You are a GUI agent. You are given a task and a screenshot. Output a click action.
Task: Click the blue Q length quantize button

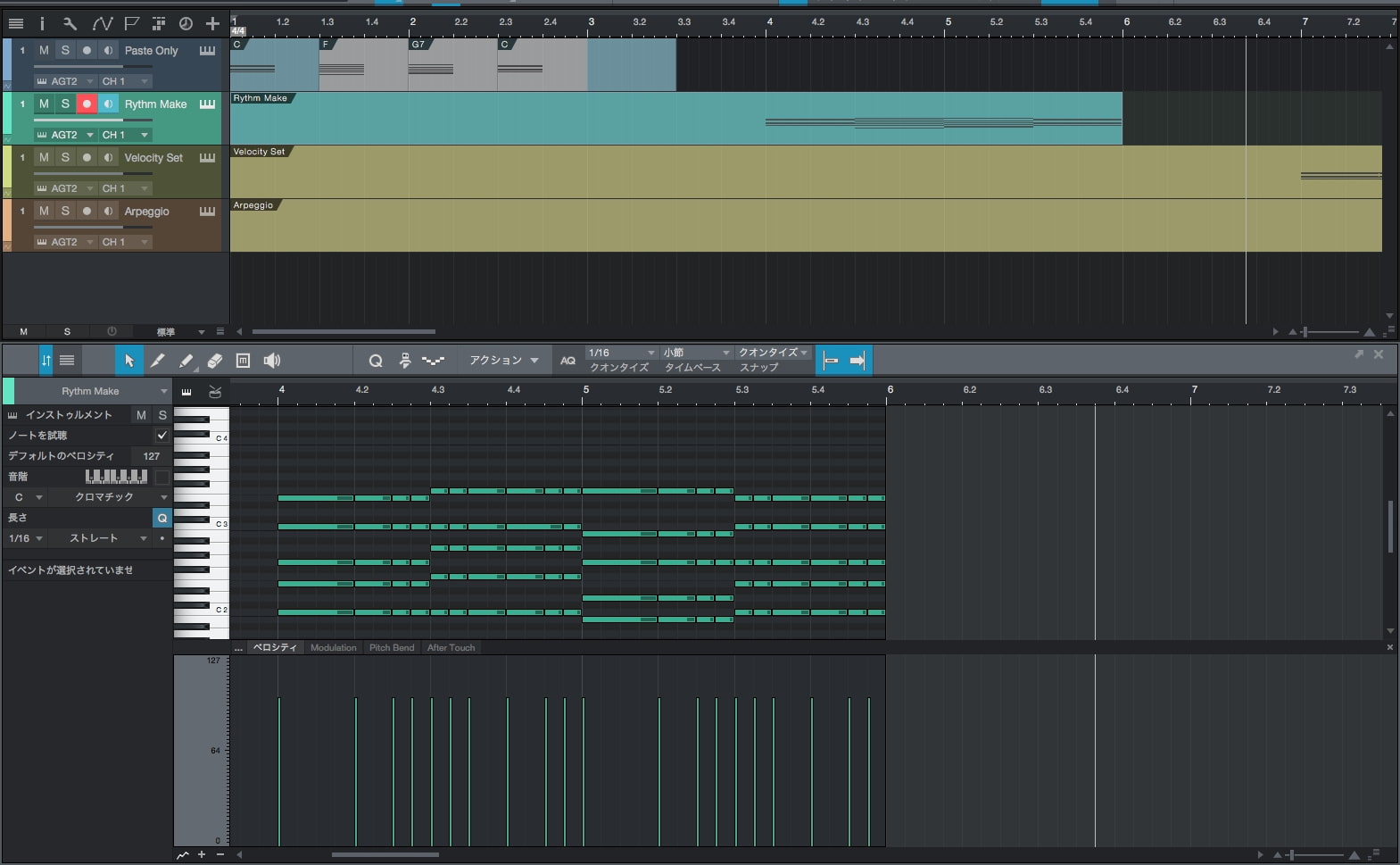[x=162, y=518]
